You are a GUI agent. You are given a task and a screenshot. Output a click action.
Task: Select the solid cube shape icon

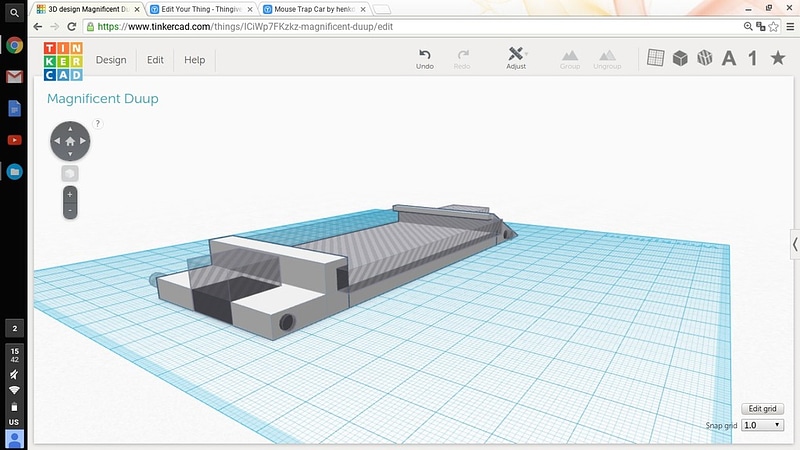680,58
